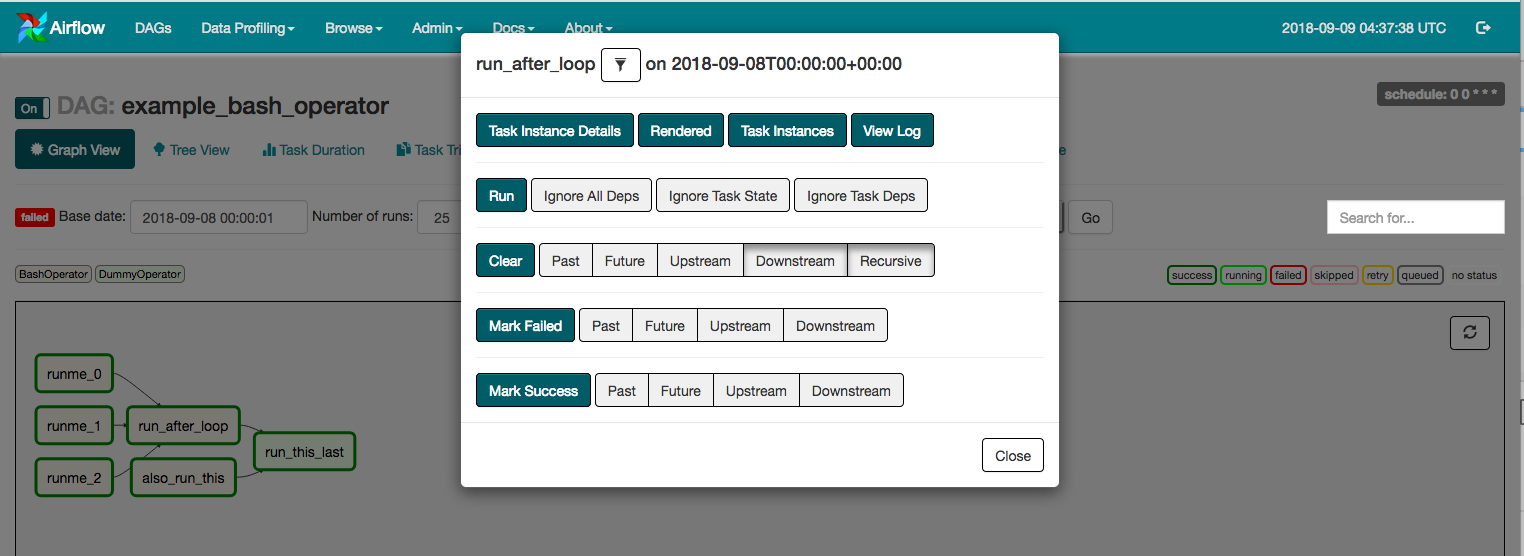The height and width of the screenshot is (556, 1524).
Task: Click the graph refresh icon button
Action: click(x=1469, y=333)
